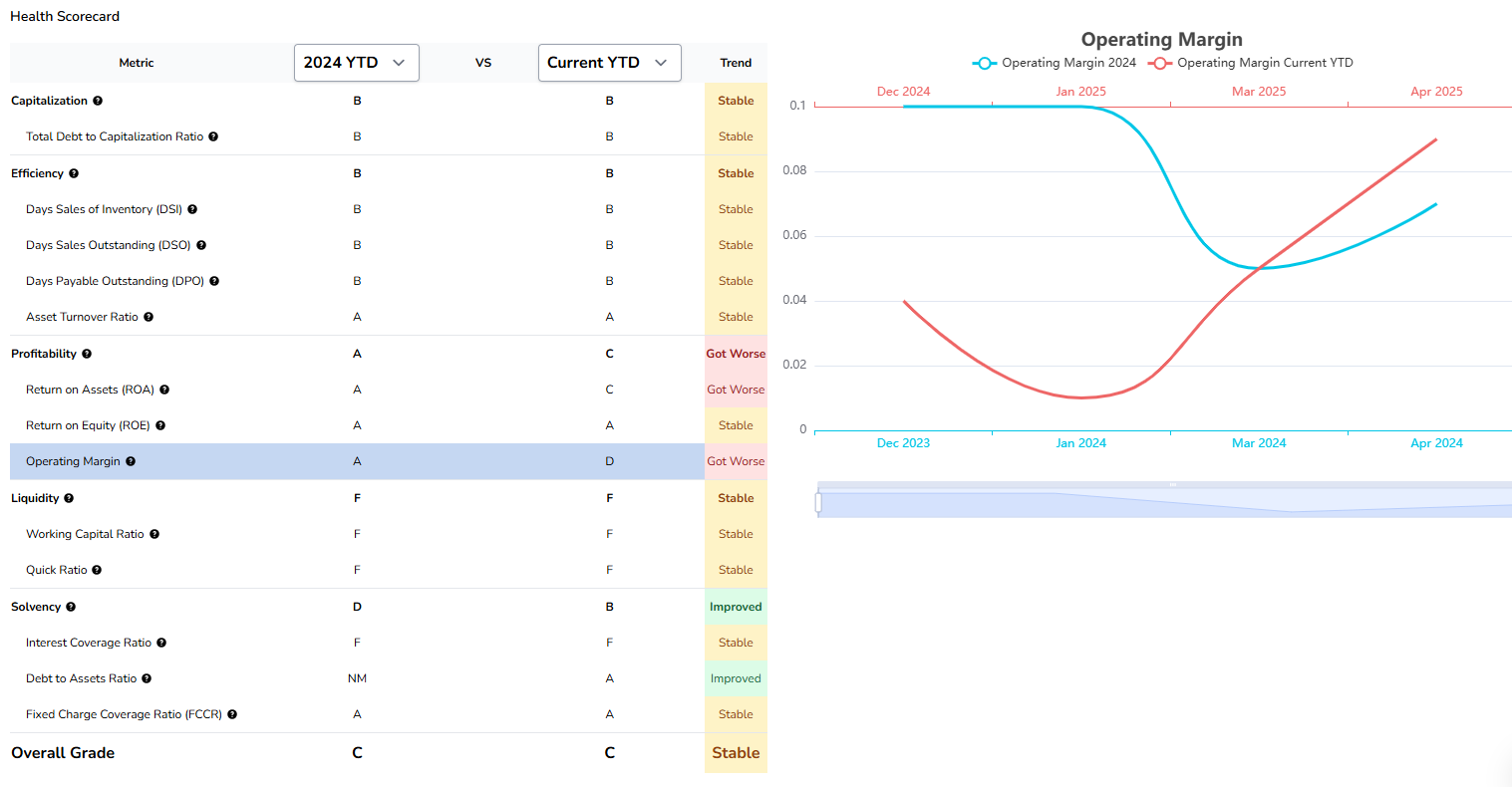Click the Operating Margin chart title
1512x787 pixels.
click(1162, 39)
